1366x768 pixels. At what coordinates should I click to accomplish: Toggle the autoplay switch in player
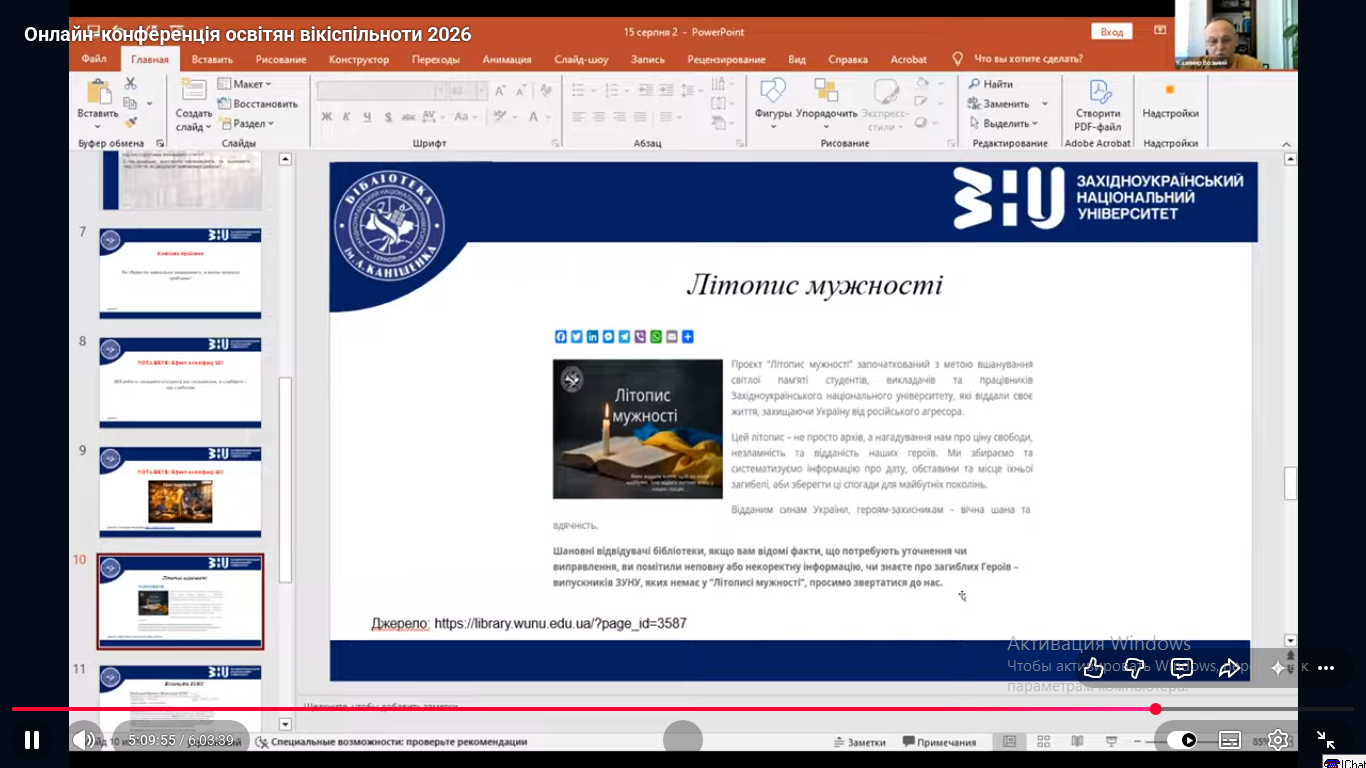click(x=1181, y=740)
